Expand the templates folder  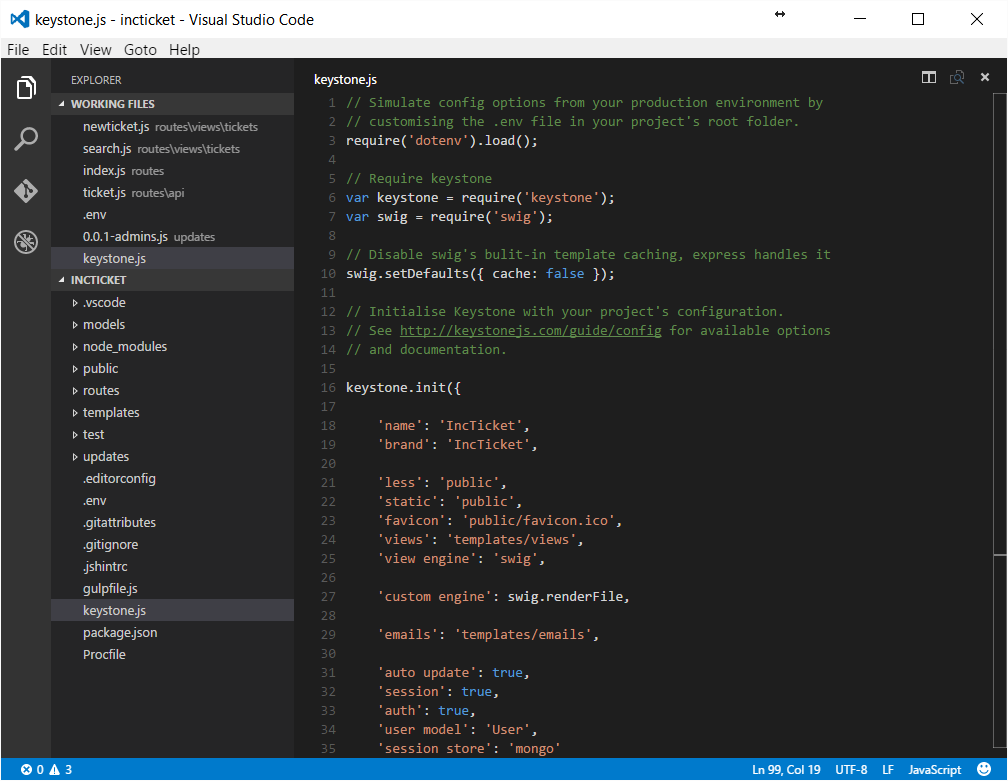pos(110,412)
